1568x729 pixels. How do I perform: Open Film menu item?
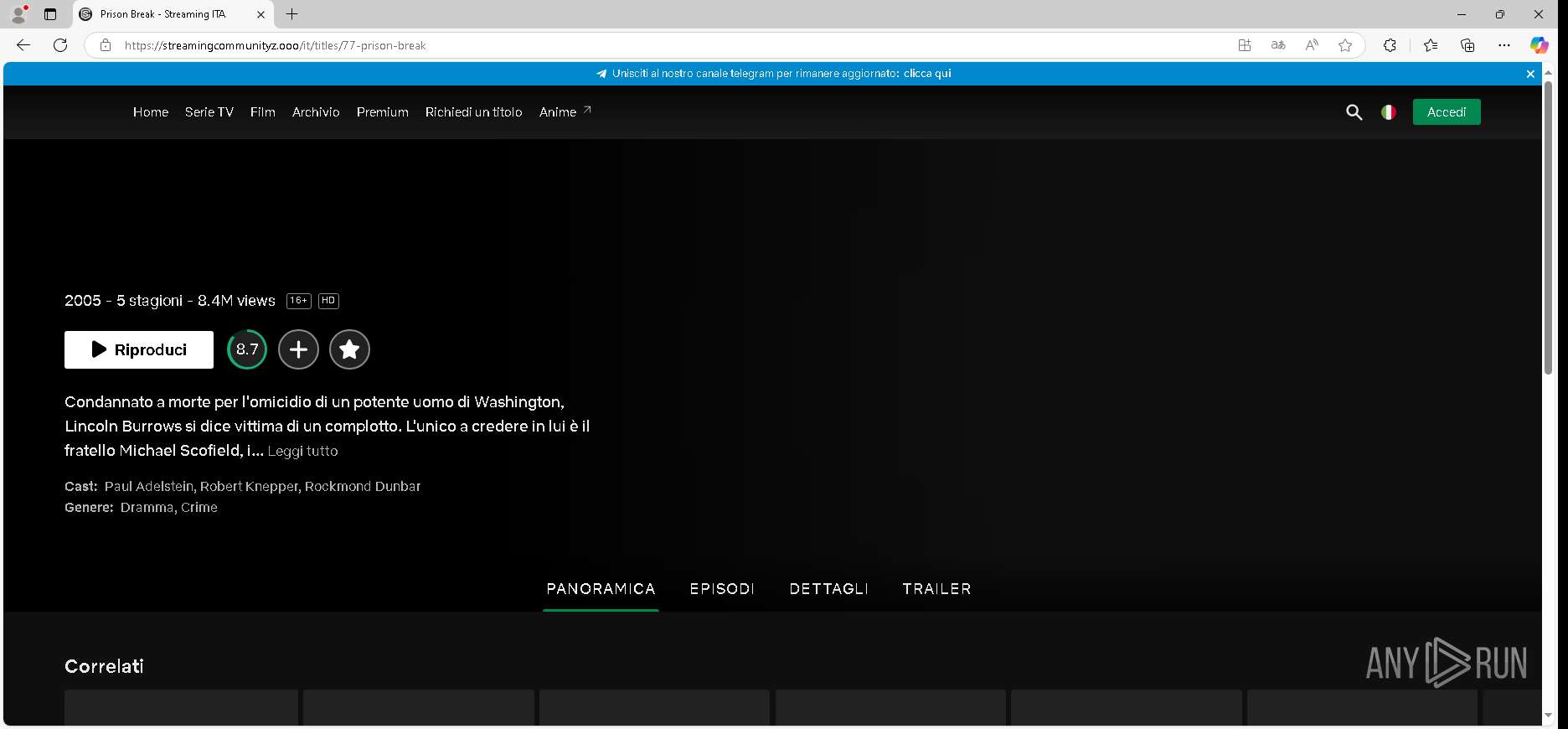tap(263, 112)
